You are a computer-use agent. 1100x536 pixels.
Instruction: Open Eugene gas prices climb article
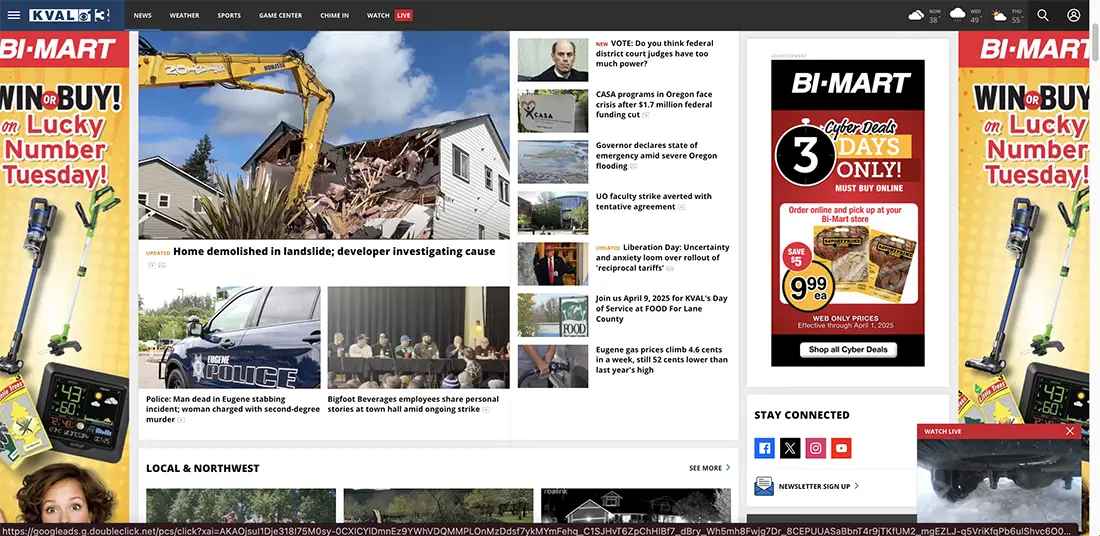click(662, 360)
